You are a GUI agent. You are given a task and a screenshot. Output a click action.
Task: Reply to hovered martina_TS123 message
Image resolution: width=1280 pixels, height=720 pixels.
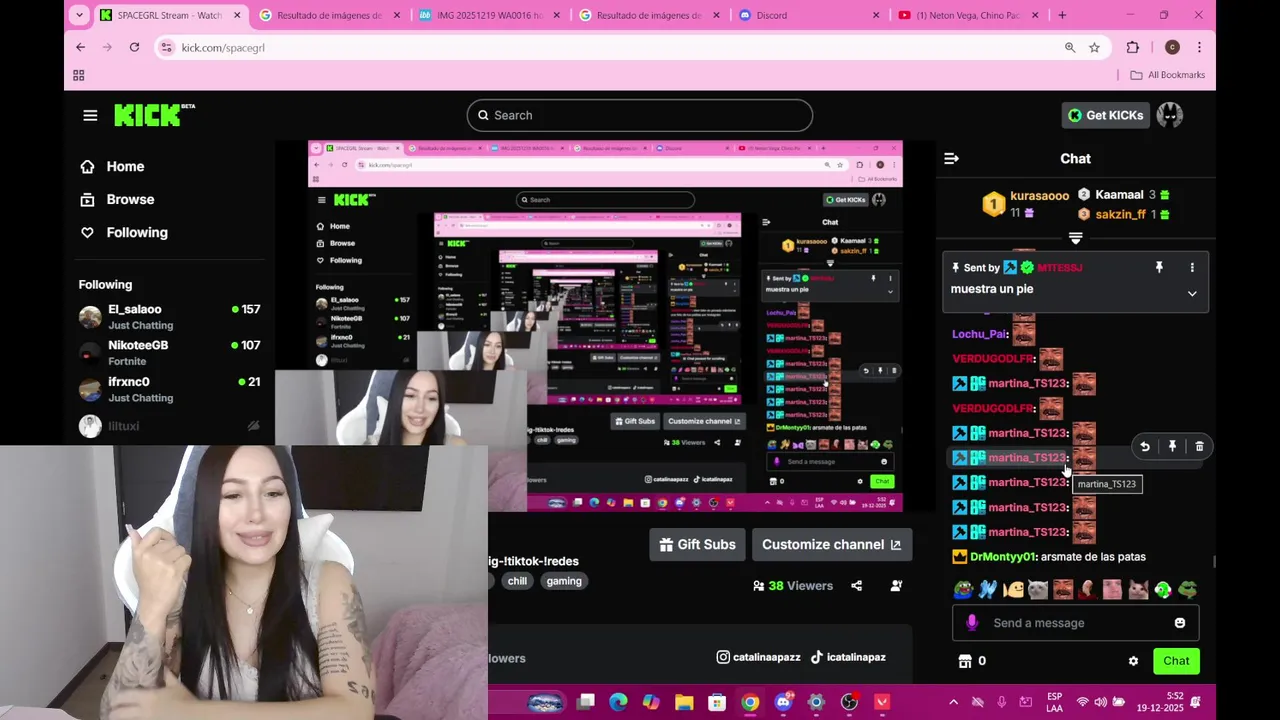1145,446
